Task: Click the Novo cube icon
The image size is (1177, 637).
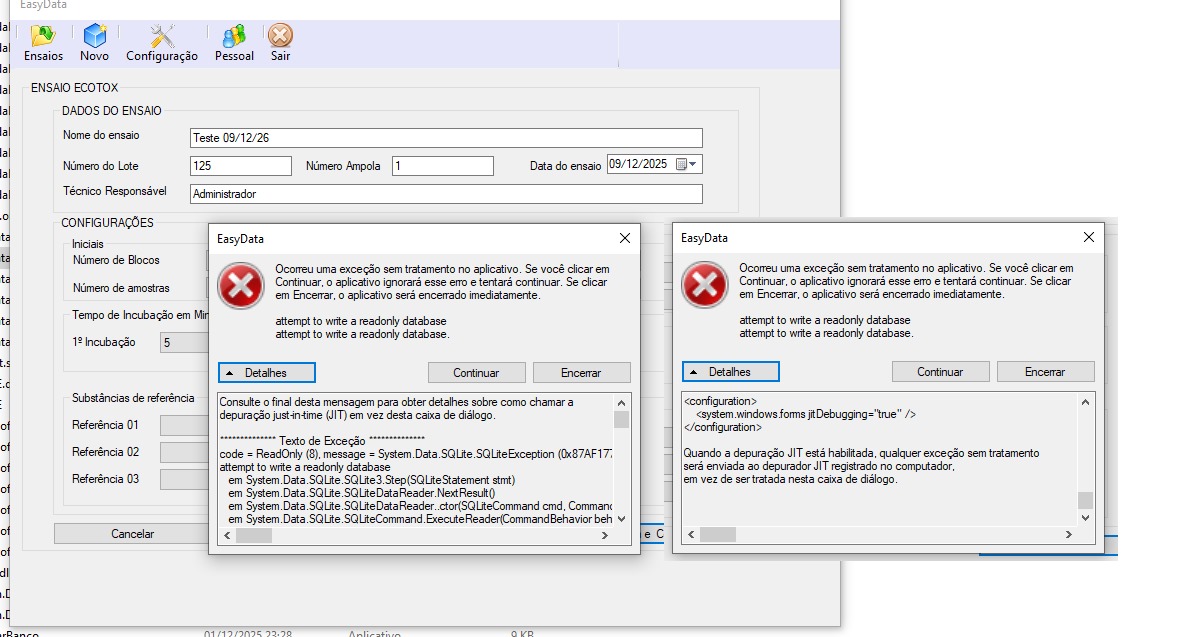Action: pyautogui.click(x=95, y=37)
